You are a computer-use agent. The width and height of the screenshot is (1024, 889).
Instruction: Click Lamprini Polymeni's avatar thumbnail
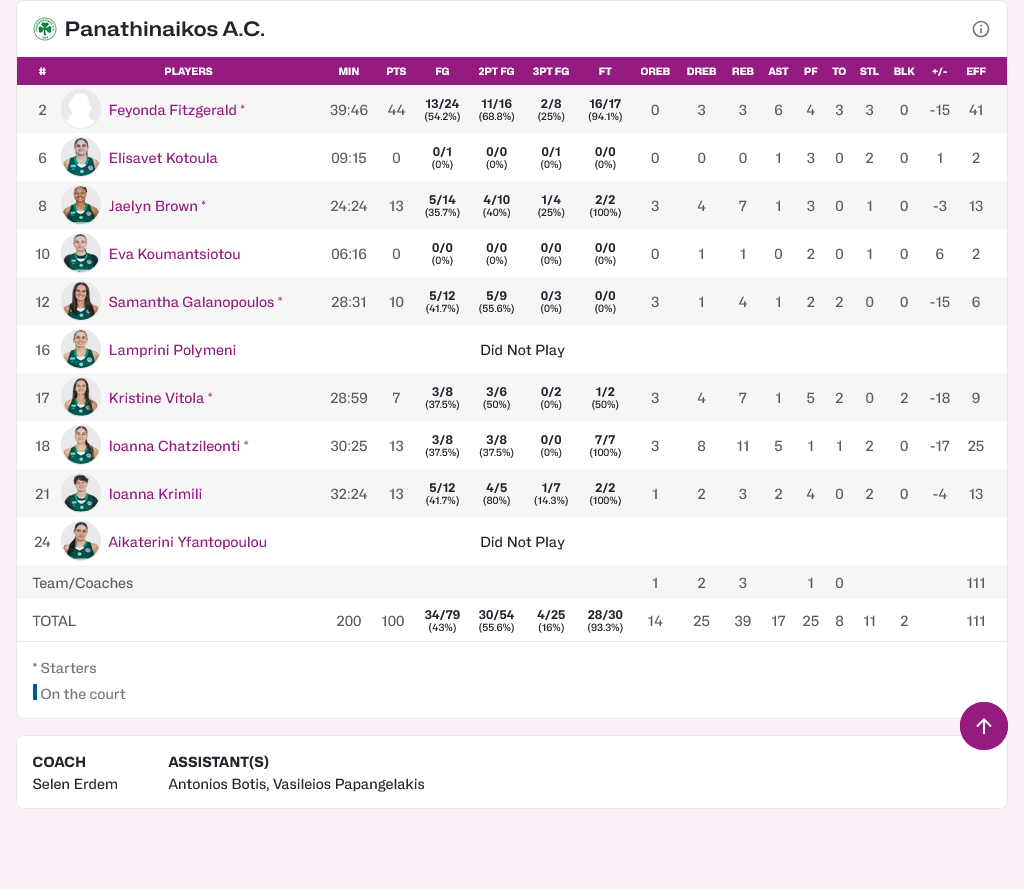[x=81, y=350]
